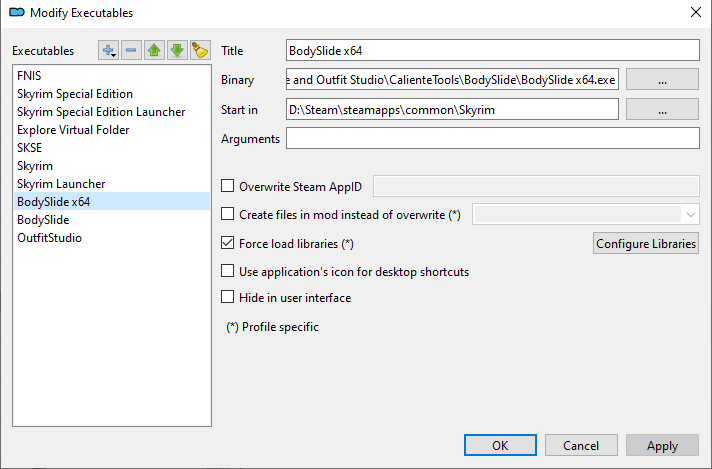Check Hide in user interface option
The width and height of the screenshot is (712, 469).
click(x=227, y=297)
